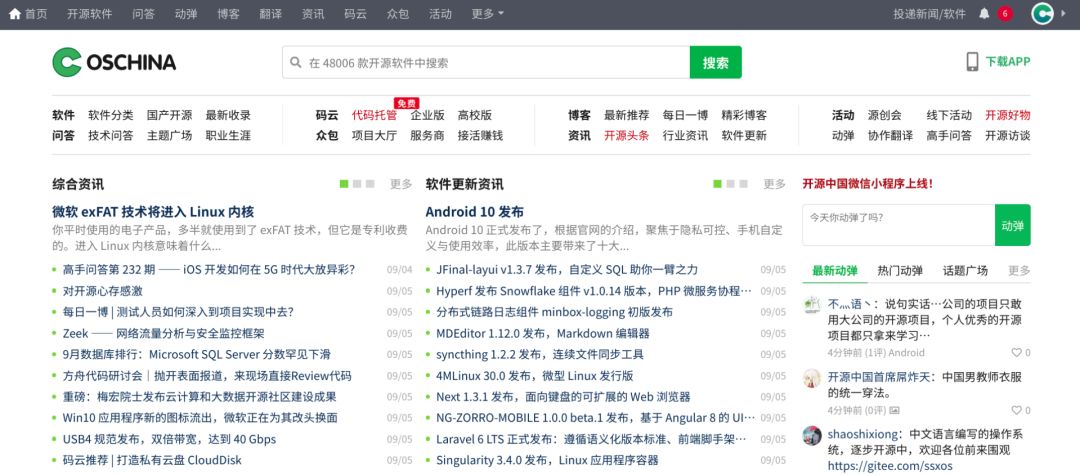Open article USB4 规范发布
The image size is (1080, 475).
(x=169, y=439)
